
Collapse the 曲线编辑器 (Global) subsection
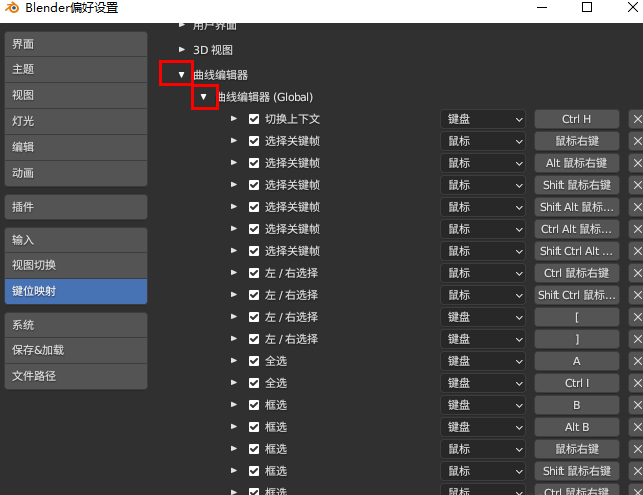203,97
